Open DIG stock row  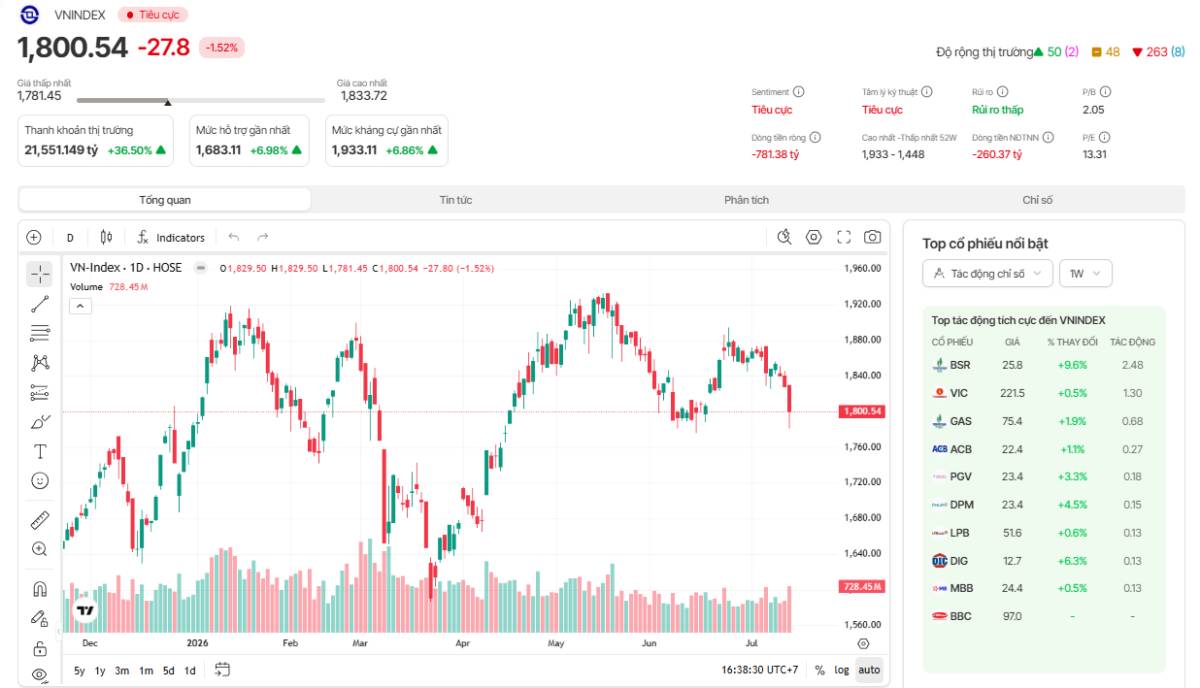[x=1043, y=560]
